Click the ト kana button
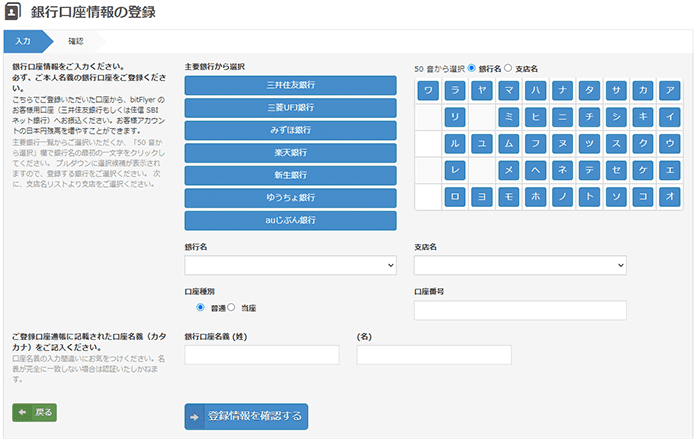 pos(589,197)
